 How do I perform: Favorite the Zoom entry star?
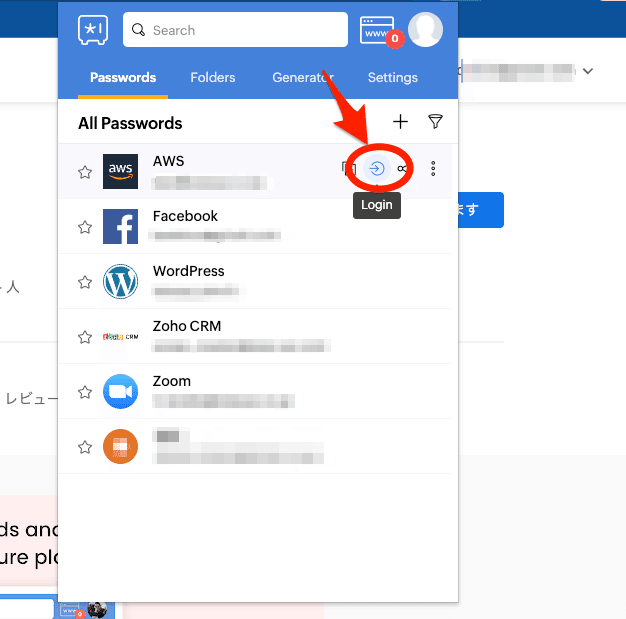click(85, 392)
